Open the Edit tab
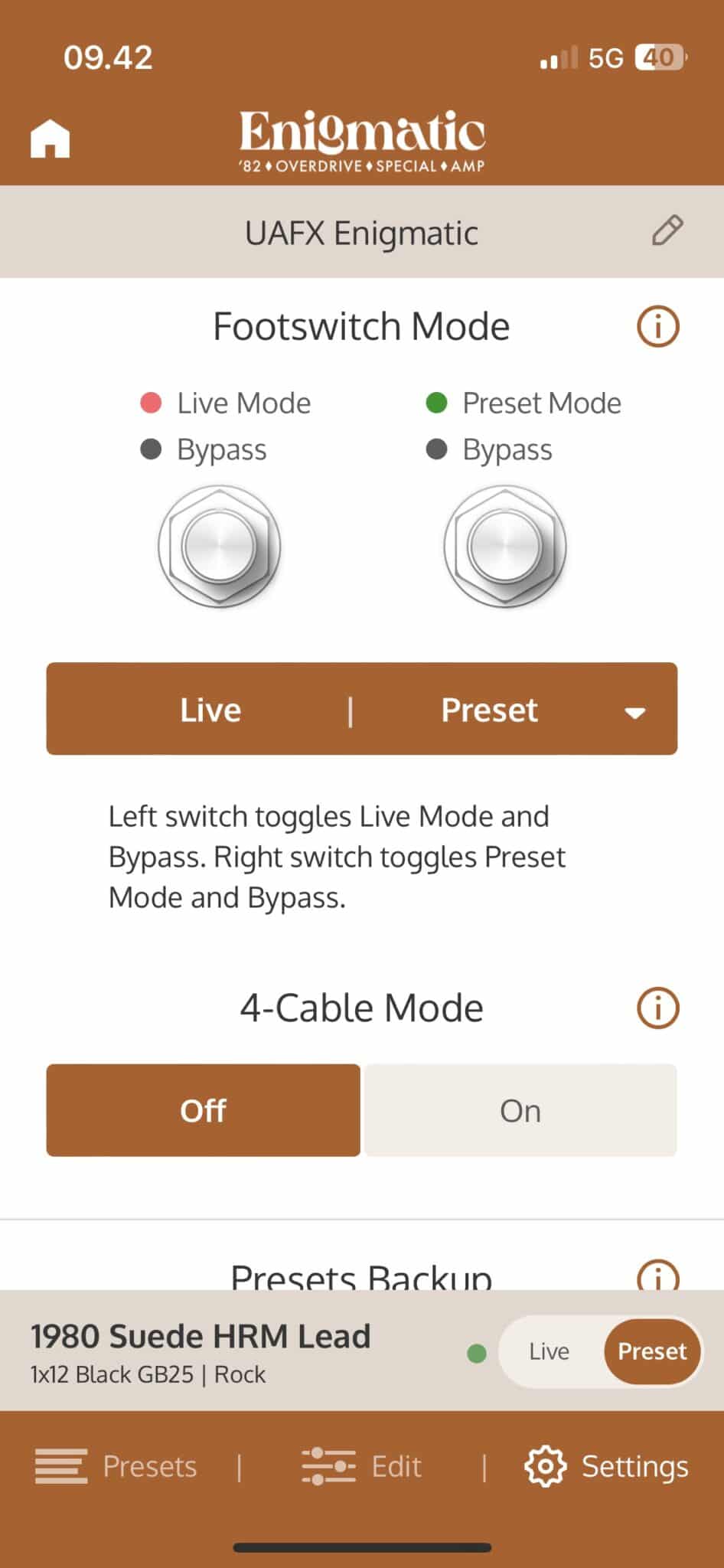The height and width of the screenshot is (1568, 724). 362,1466
